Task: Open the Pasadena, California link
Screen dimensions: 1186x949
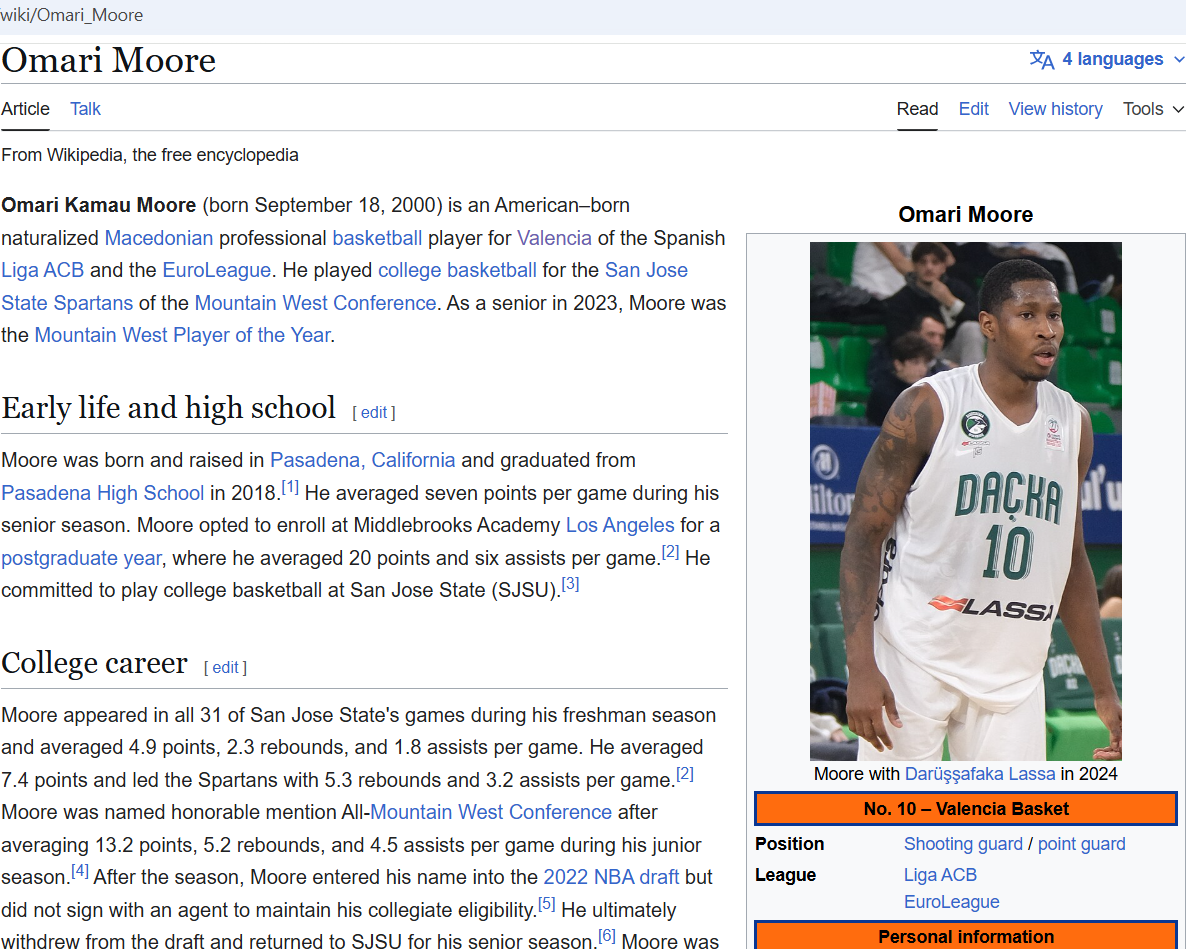Action: (362, 460)
